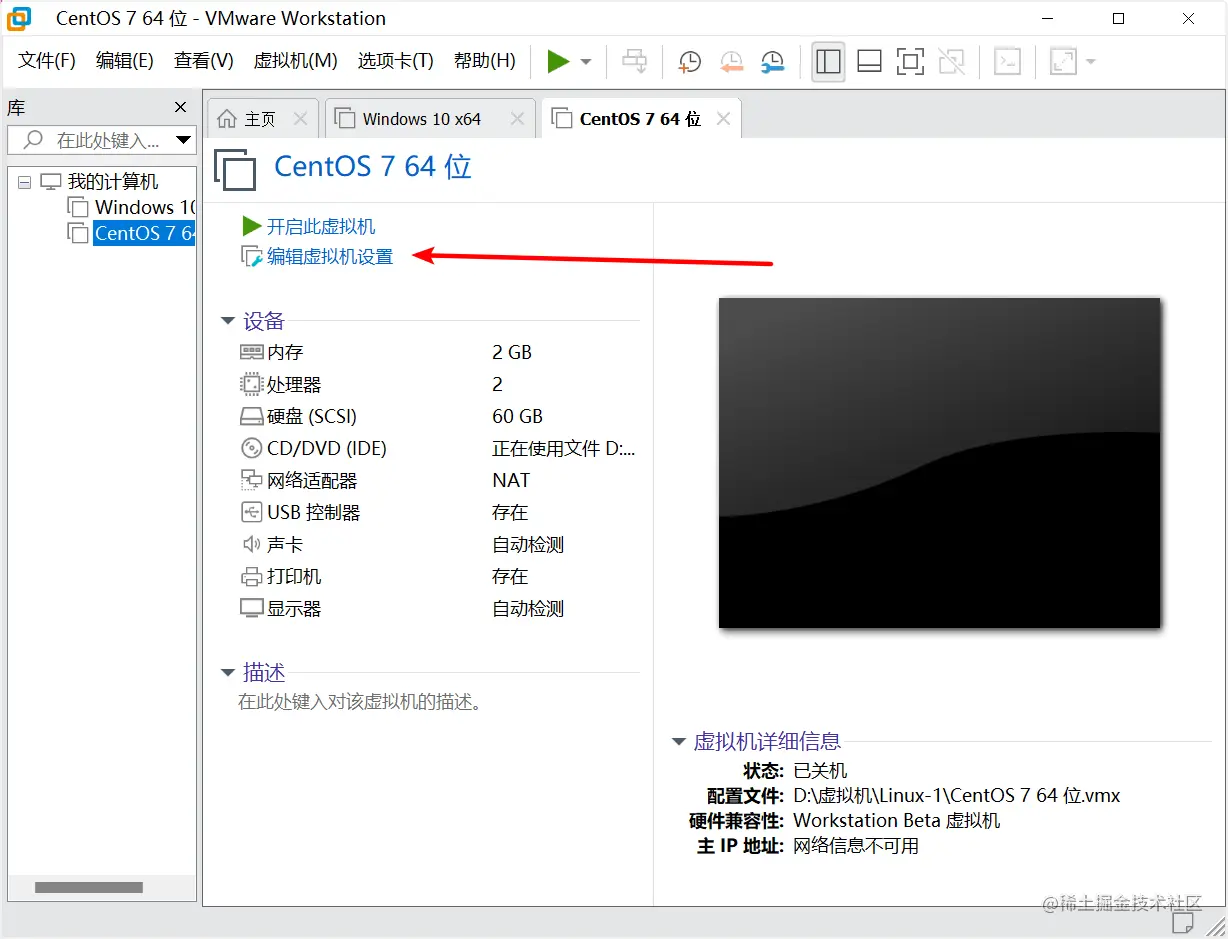This screenshot has width=1228, height=939.
Task: Click the green power-on toolbar button
Action: [558, 62]
